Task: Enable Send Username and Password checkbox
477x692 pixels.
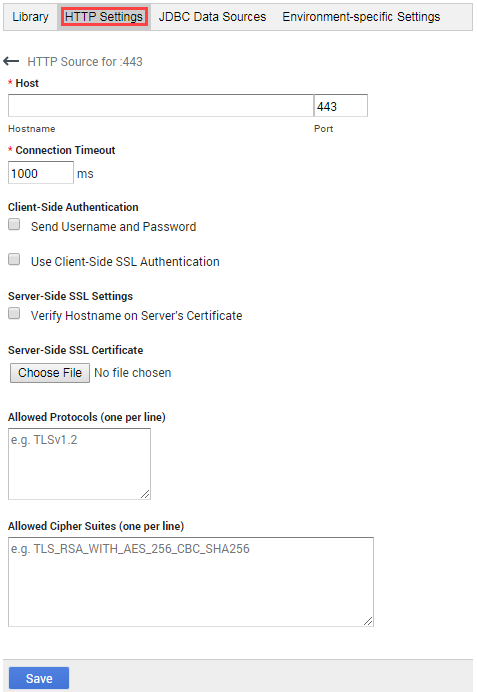Action: pyautogui.click(x=14, y=224)
